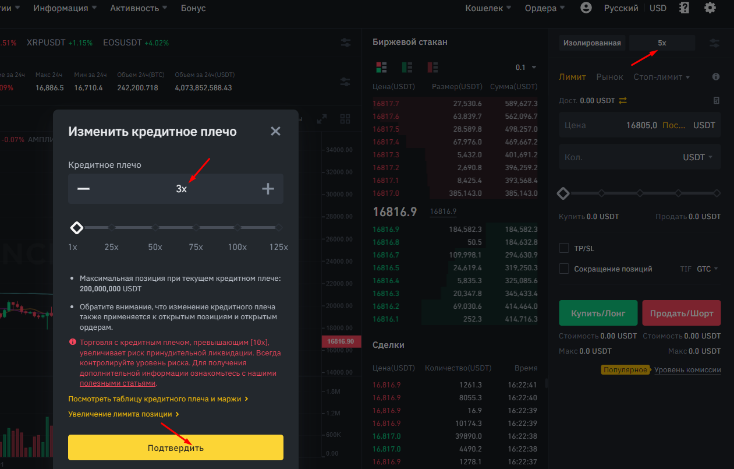Open the GTC time-in-force dropdown

[707, 269]
